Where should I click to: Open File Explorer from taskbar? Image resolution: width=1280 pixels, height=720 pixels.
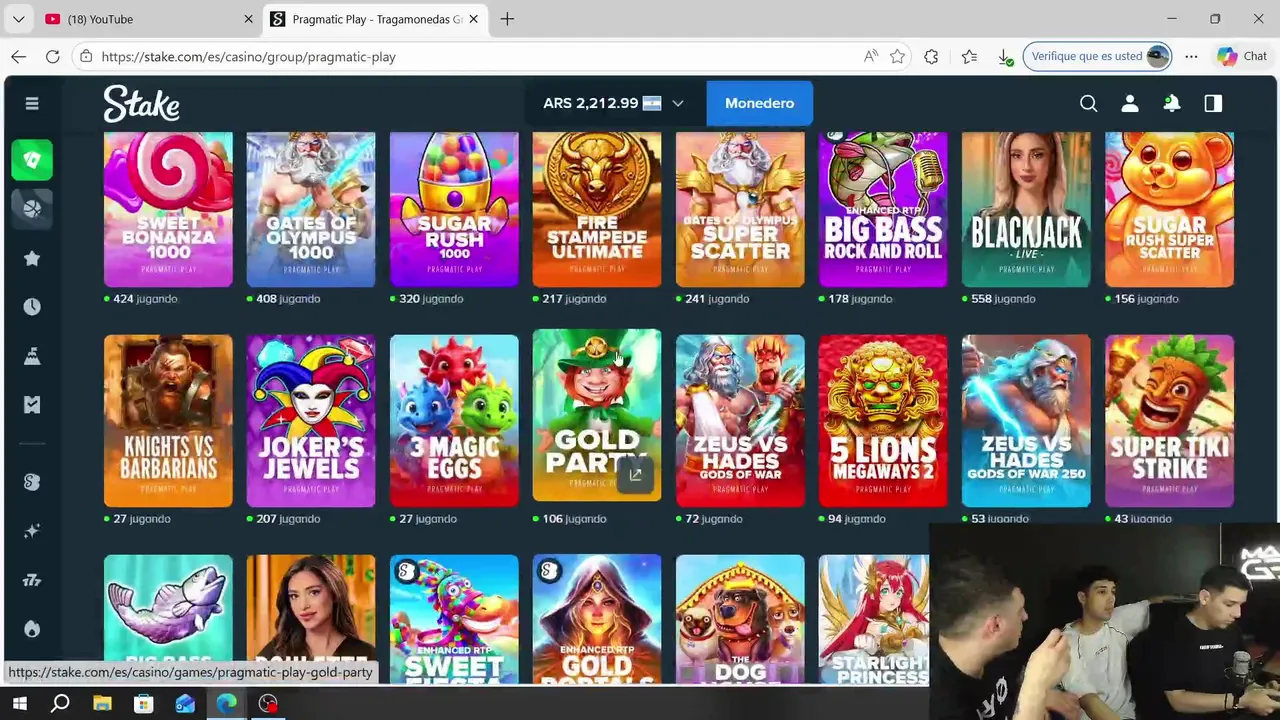pyautogui.click(x=102, y=704)
